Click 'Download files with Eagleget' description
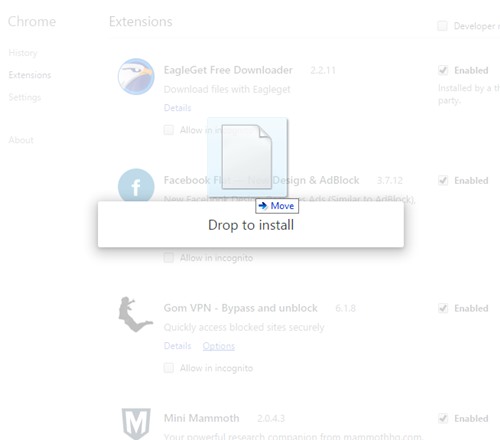This screenshot has width=500, height=440. [x=227, y=89]
